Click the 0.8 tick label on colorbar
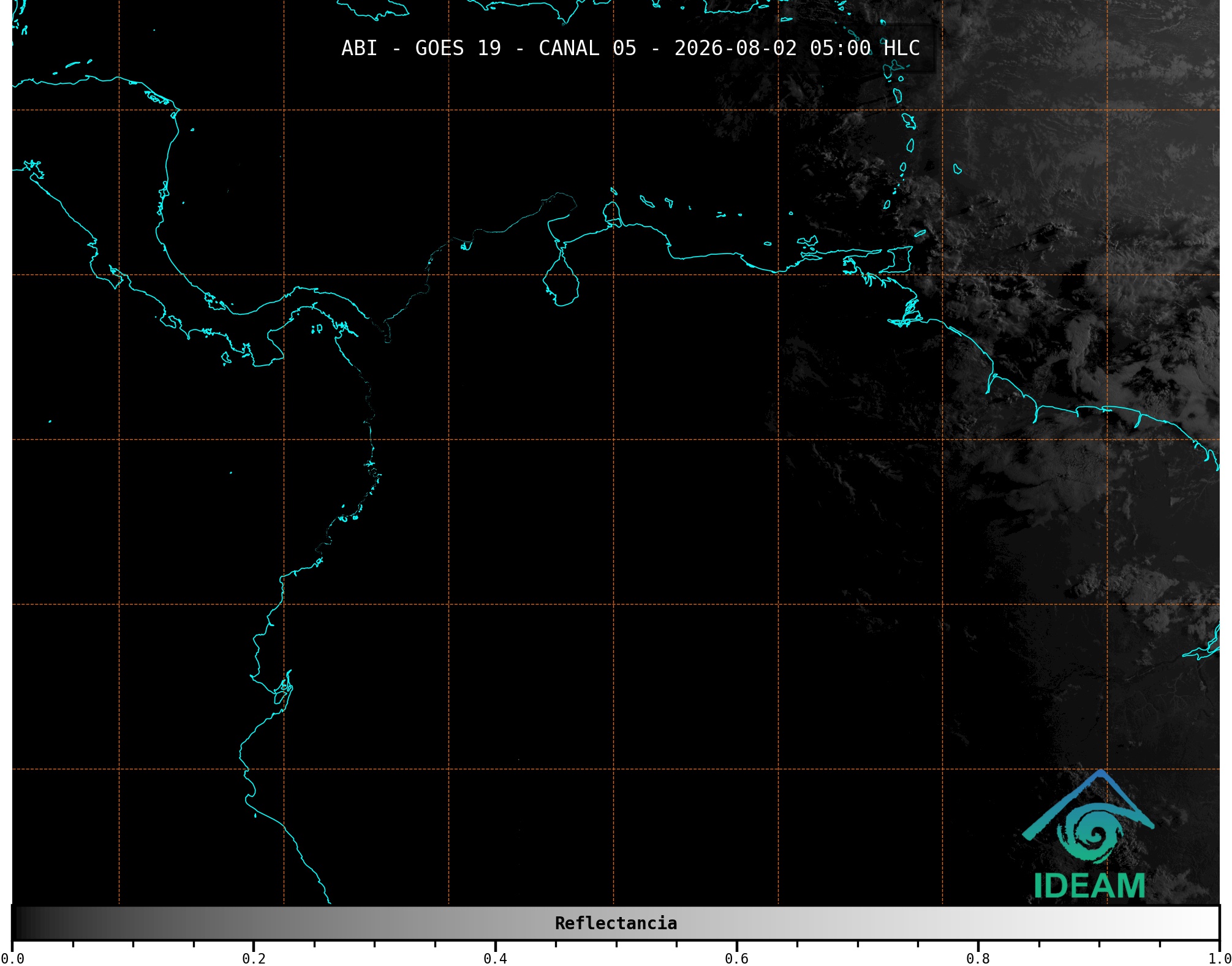 pyautogui.click(x=978, y=959)
